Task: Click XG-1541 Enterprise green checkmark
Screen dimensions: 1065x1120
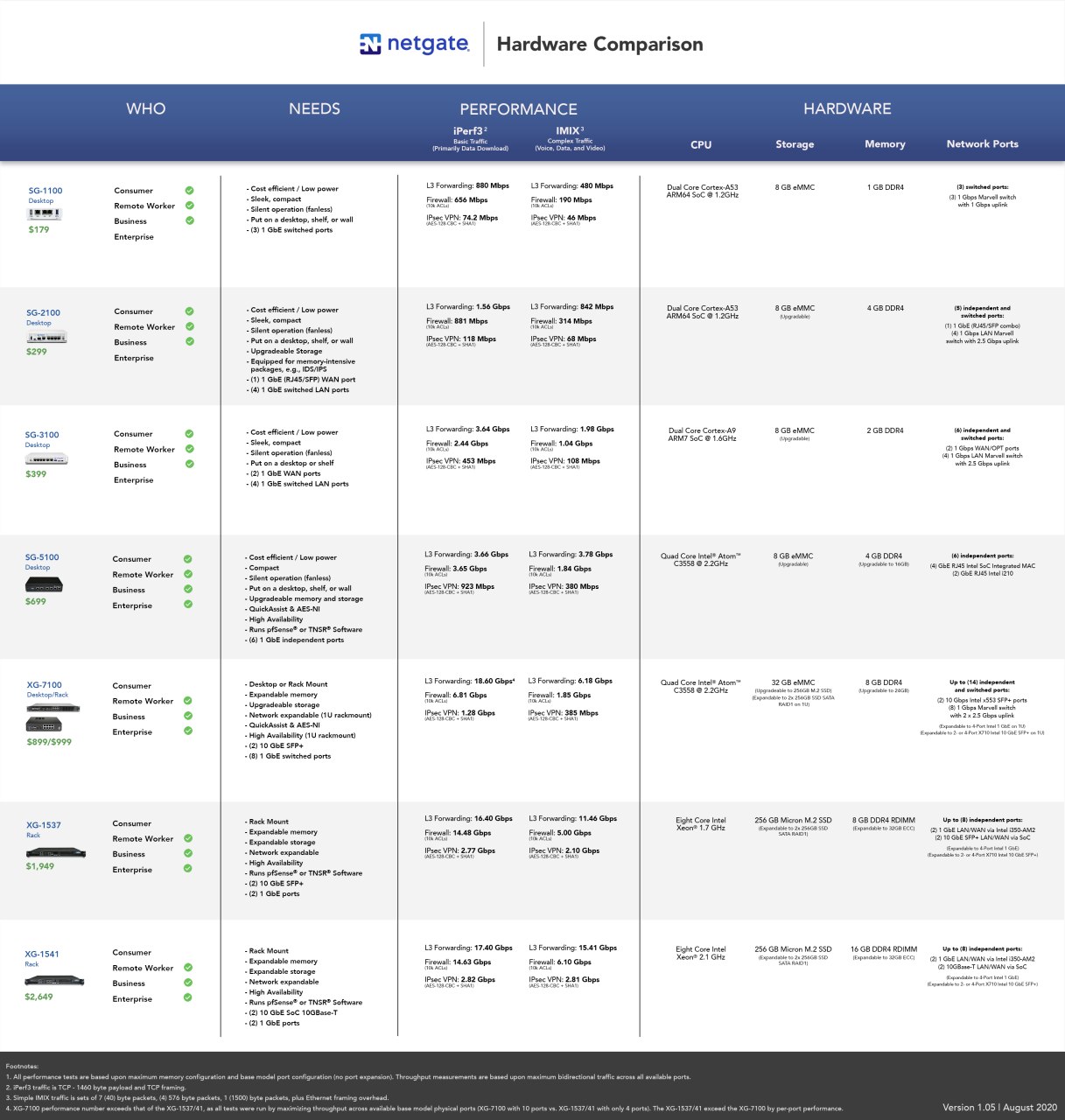Action: [188, 998]
